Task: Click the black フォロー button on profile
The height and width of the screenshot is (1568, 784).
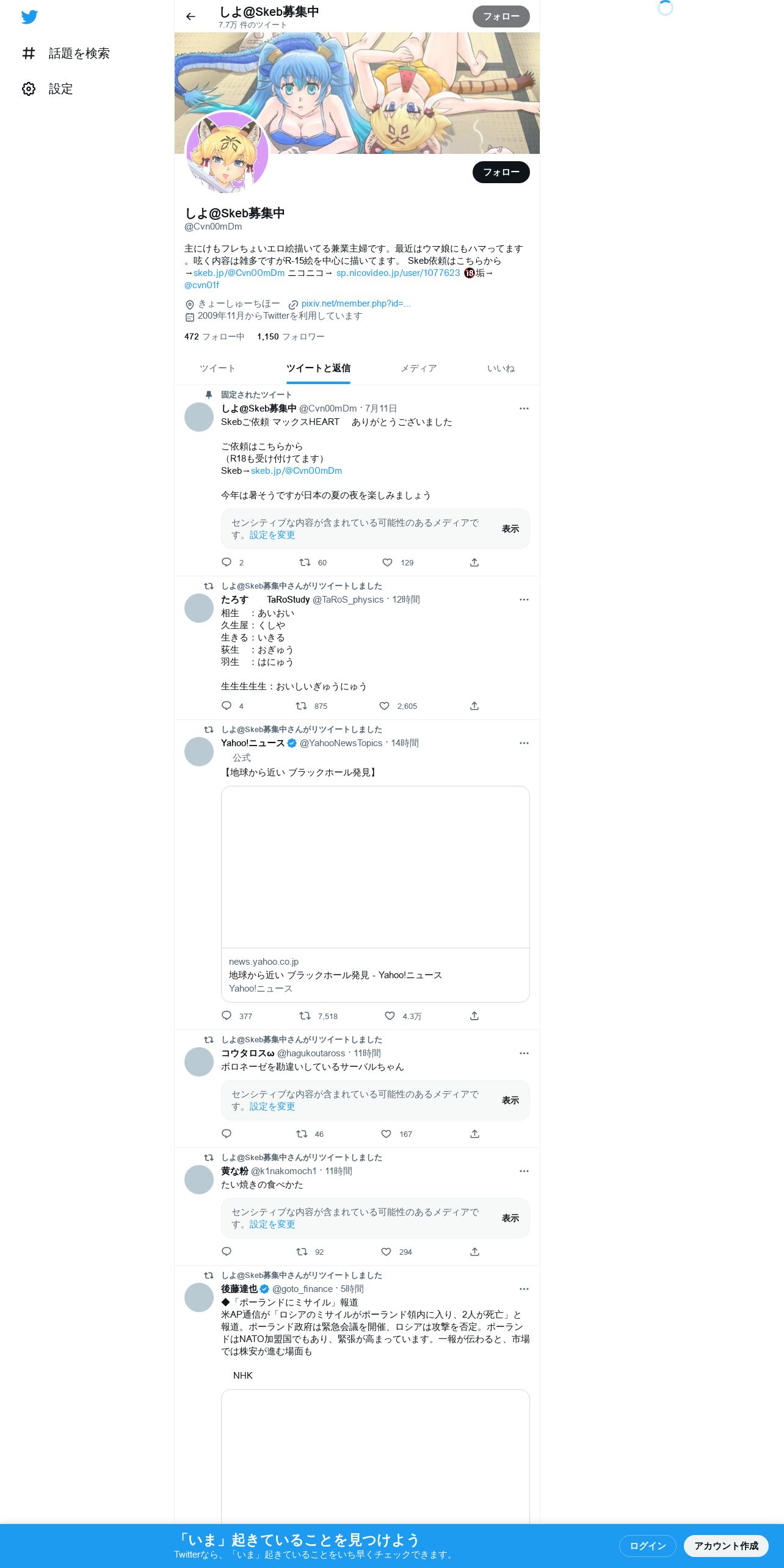Action: pos(501,172)
